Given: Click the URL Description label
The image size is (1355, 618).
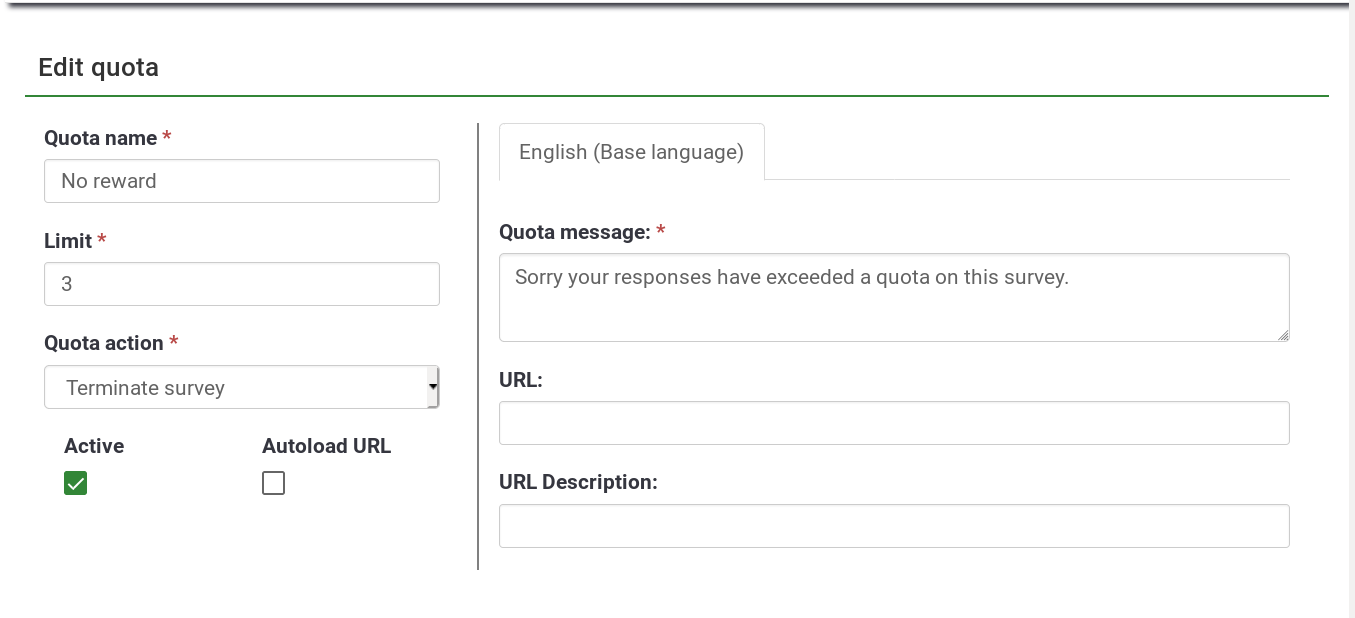Looking at the screenshot, I should point(577,482).
